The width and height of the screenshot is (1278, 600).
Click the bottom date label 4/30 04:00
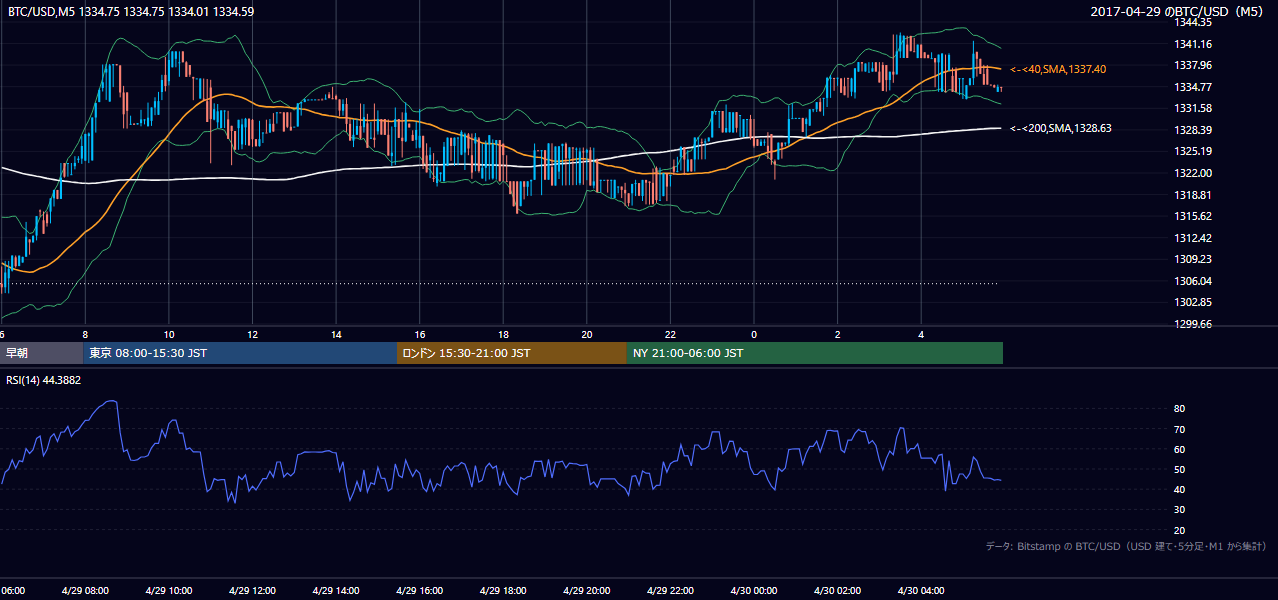click(x=920, y=591)
